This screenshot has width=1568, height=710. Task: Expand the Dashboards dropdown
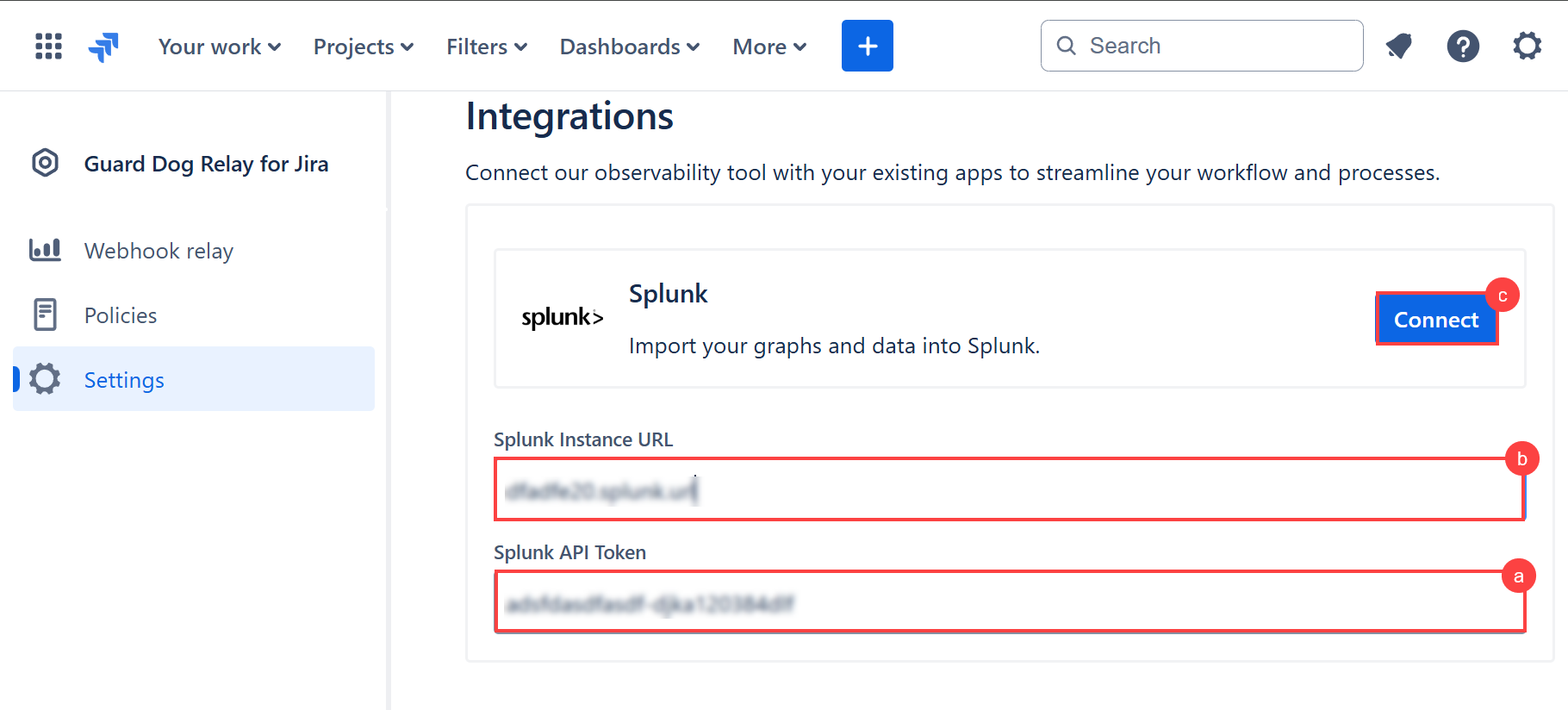[630, 47]
